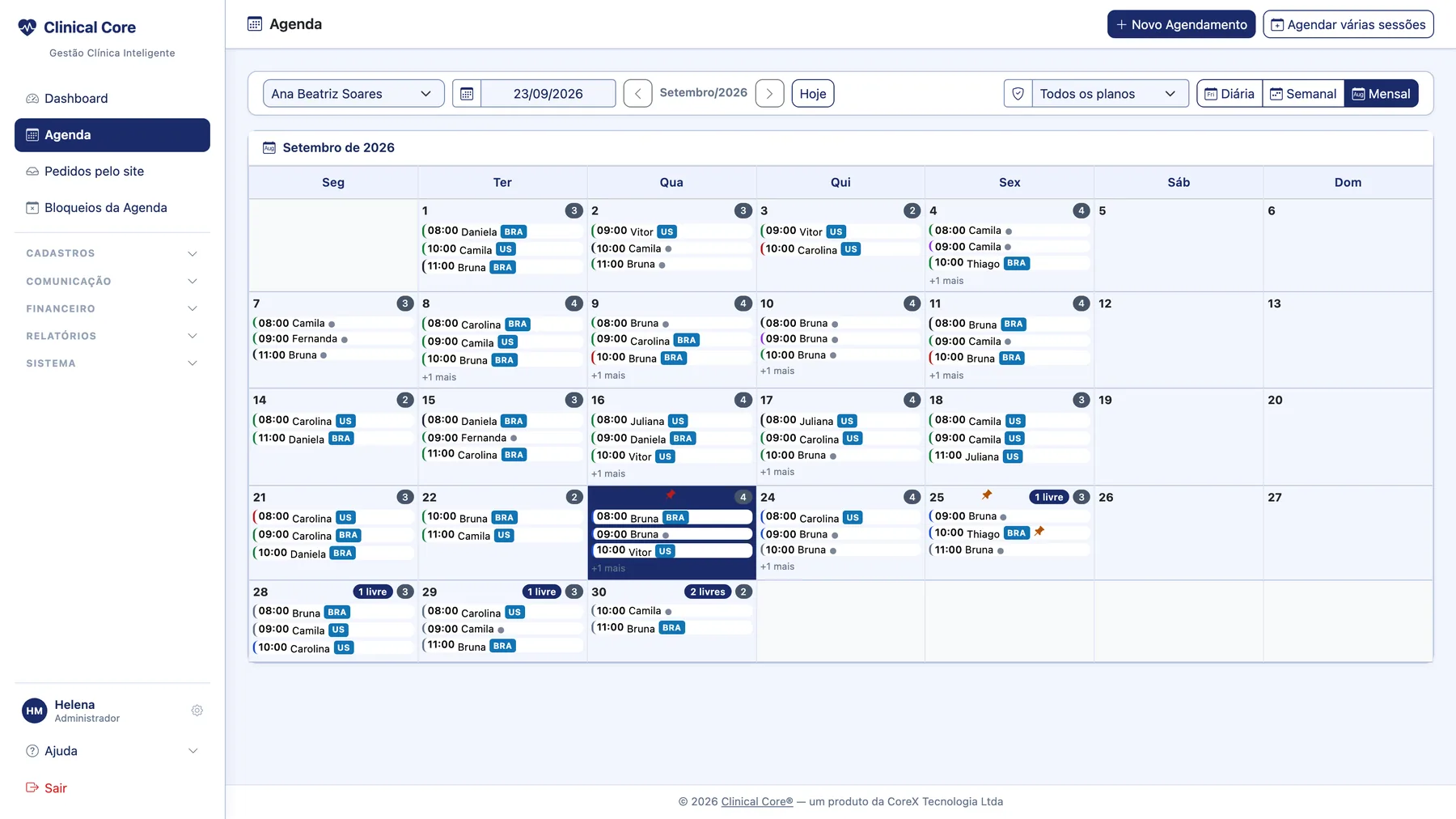Click HM user avatar
Image resolution: width=1456 pixels, height=819 pixels.
click(34, 711)
